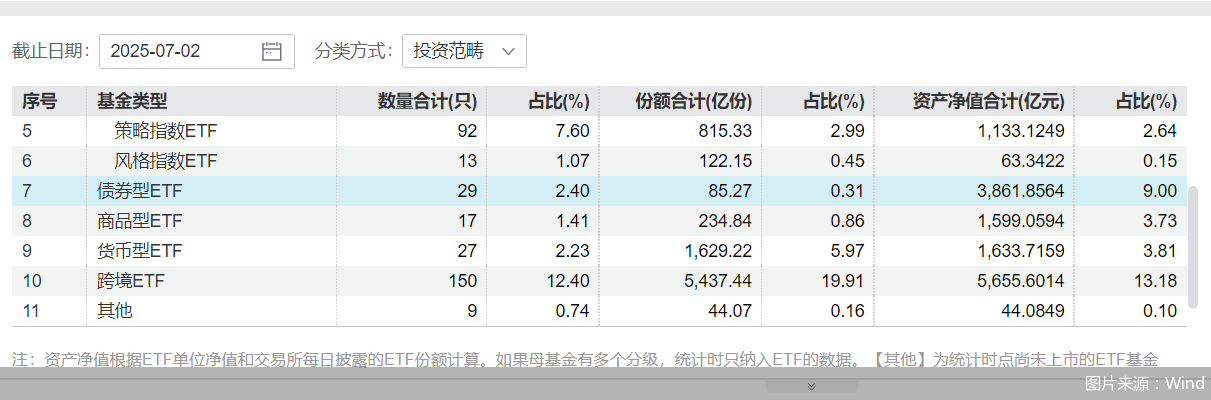Select the 商品型ETF row
This screenshot has height=400, width=1211.
[139, 221]
